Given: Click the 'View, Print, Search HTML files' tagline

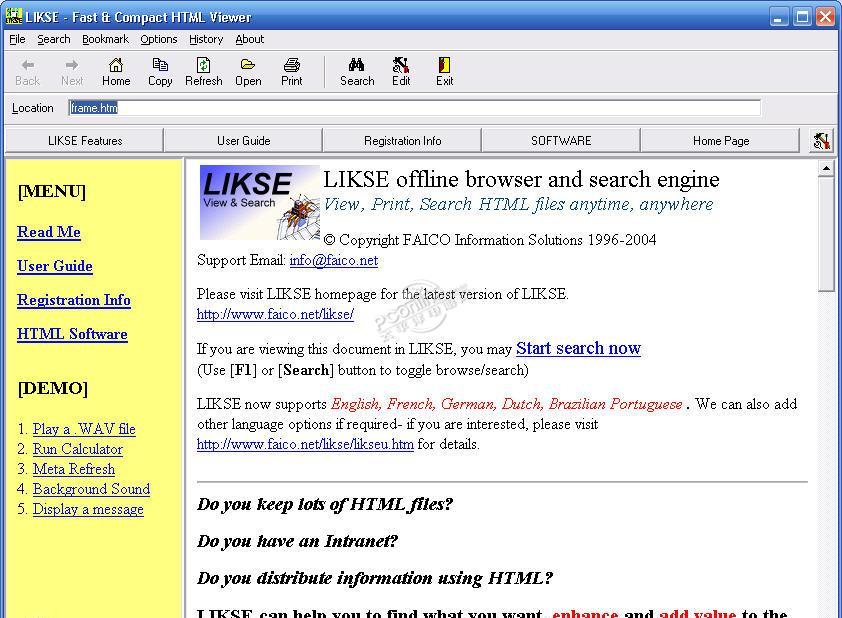Looking at the screenshot, I should click(x=518, y=205).
